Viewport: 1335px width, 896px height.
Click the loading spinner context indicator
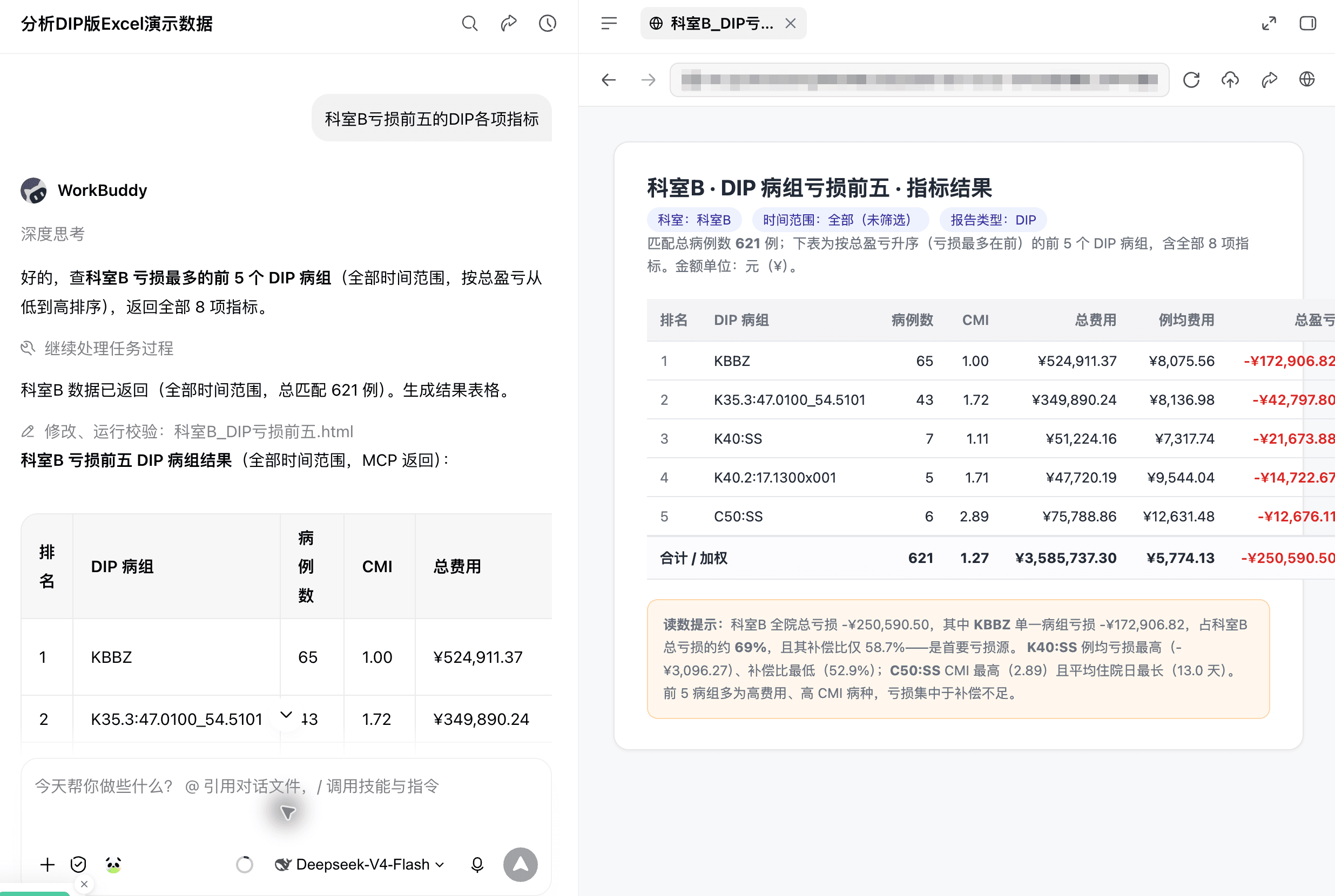tap(244, 865)
